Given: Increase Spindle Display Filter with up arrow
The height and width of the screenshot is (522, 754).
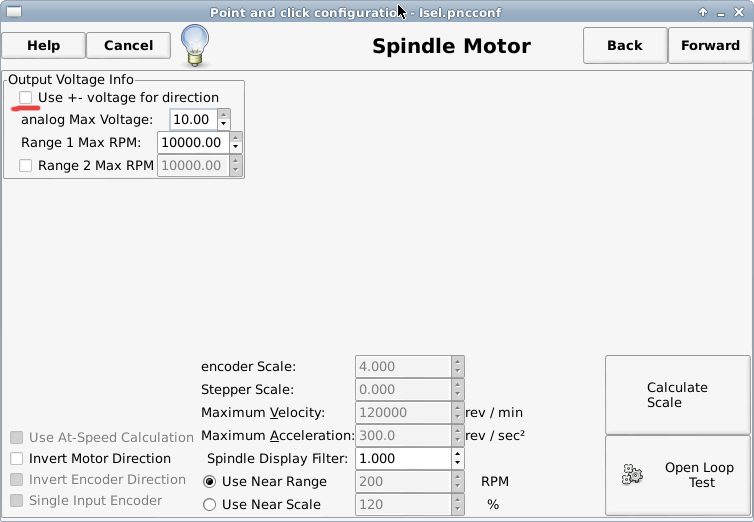Looking at the screenshot, I should (457, 453).
